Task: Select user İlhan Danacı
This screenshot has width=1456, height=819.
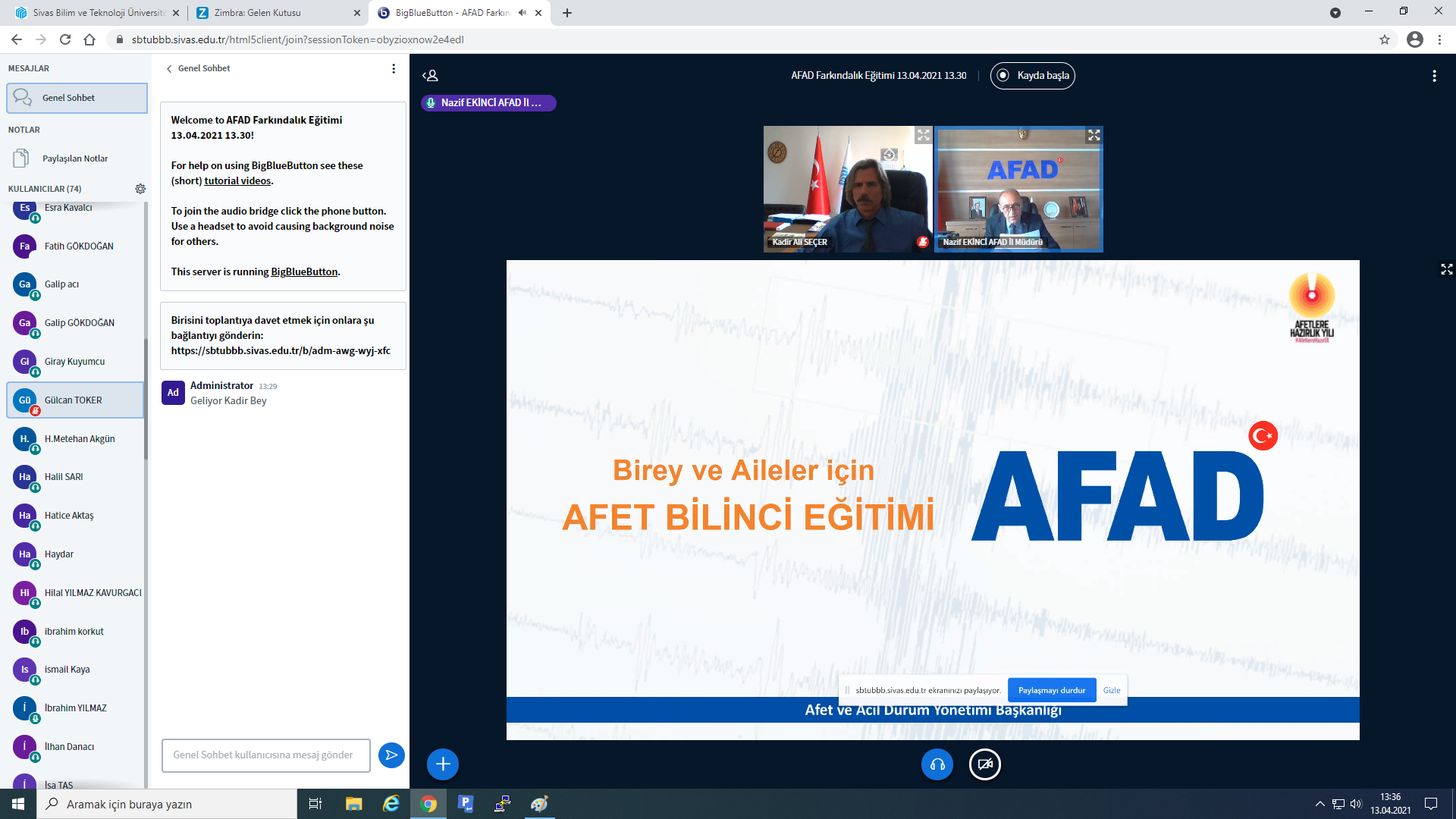Action: click(x=74, y=747)
